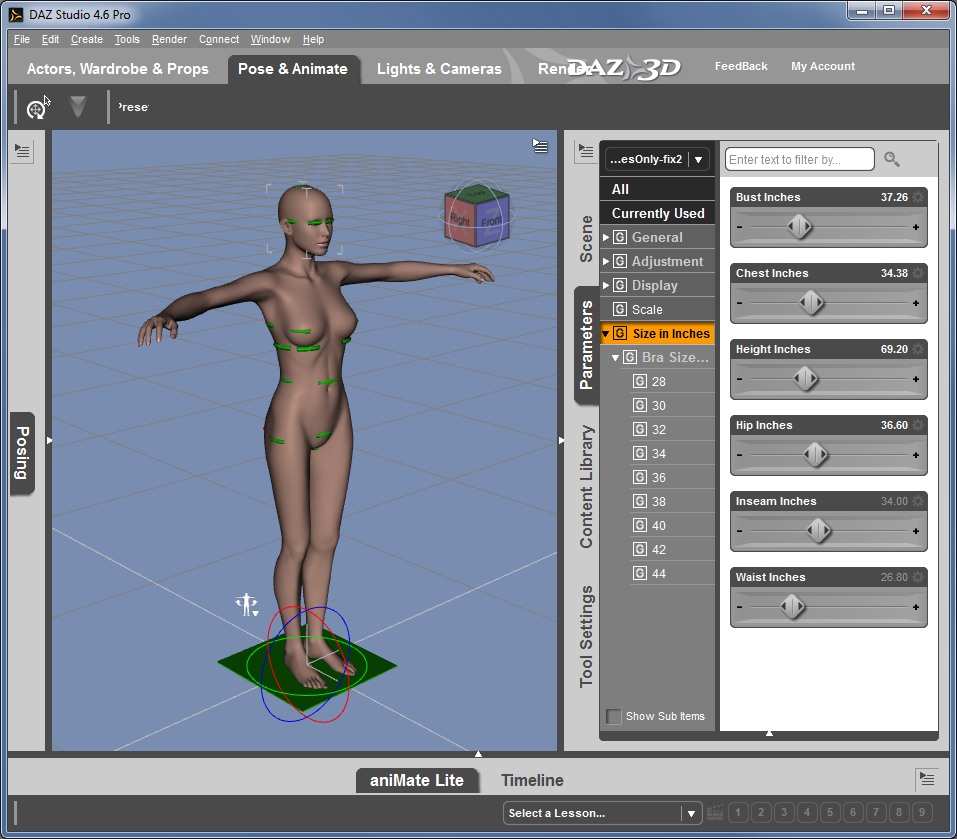Increase Hip Inches with plus button
Screen dimensions: 957x839
tap(915, 455)
